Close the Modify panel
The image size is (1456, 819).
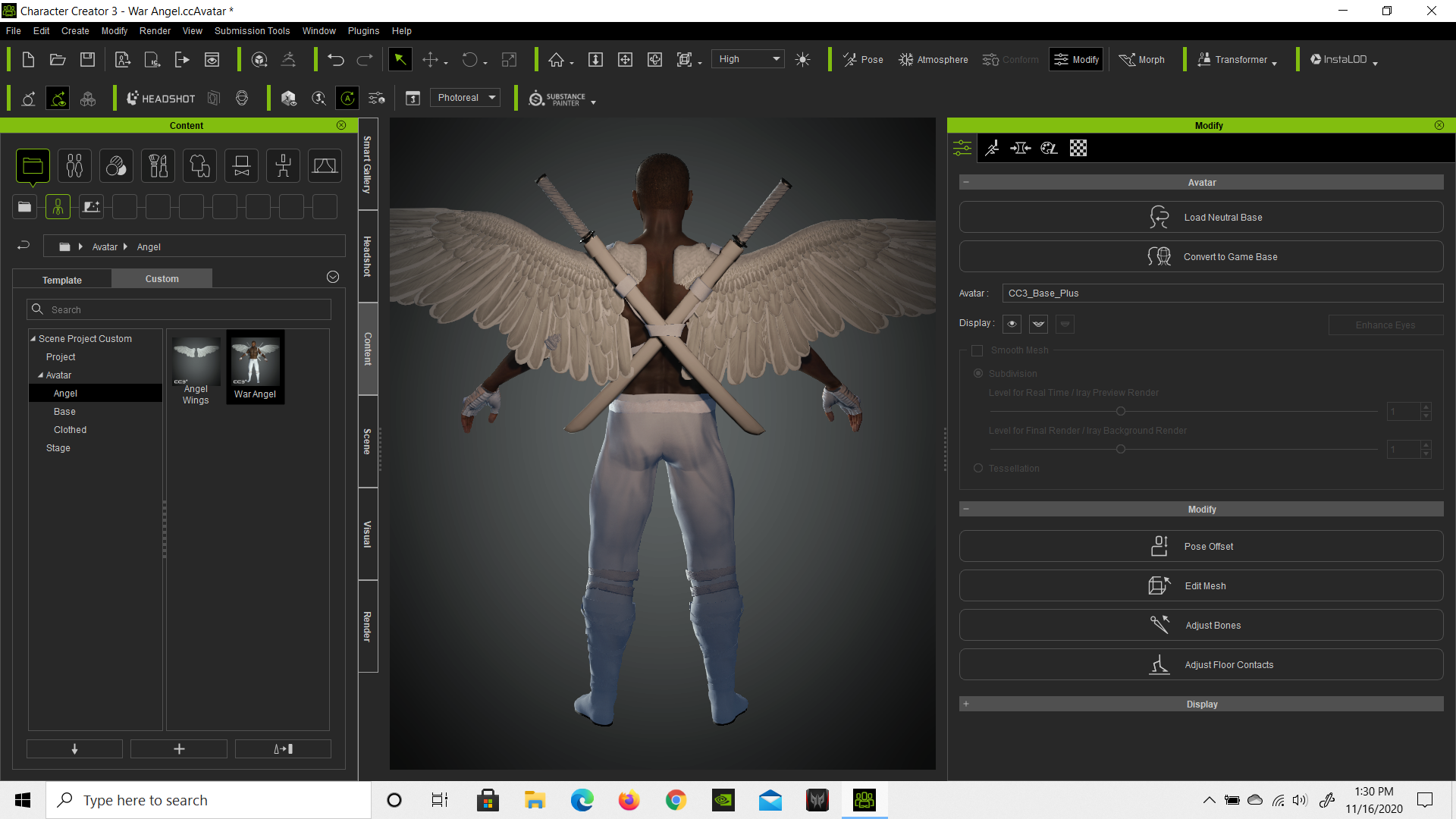point(1439,125)
